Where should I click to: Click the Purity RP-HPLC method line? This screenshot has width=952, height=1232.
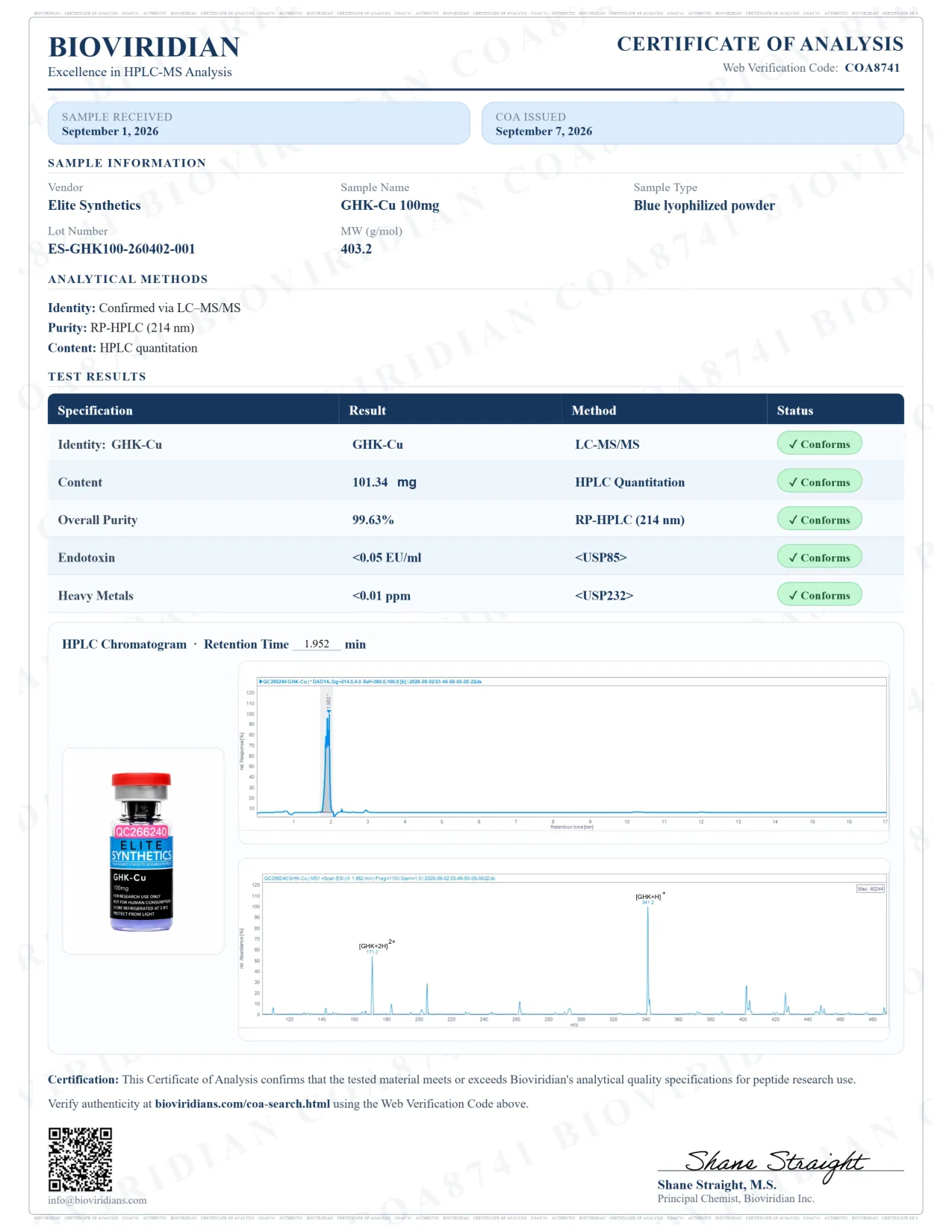[121, 328]
